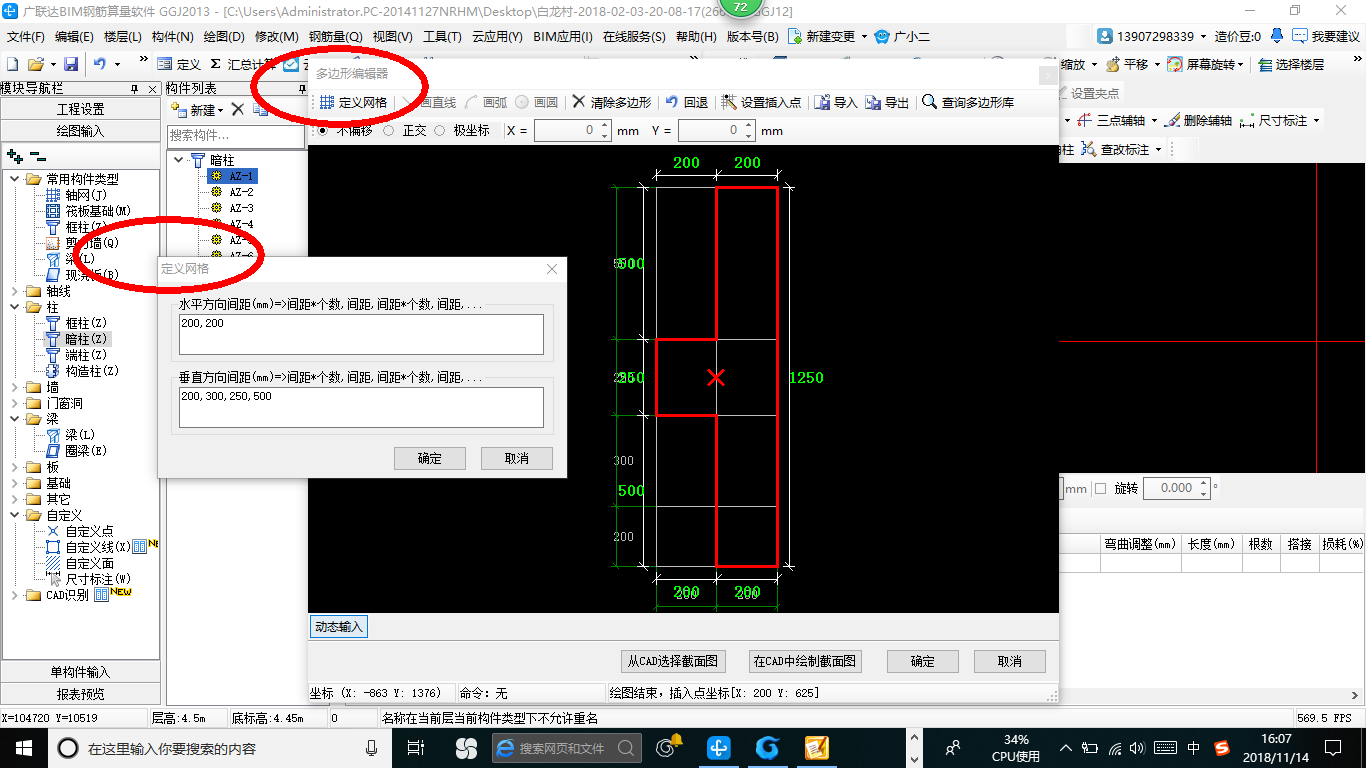Image resolution: width=1366 pixels, height=768 pixels.
Task: Click the 工程设置 navigation button
Action: pos(80,109)
